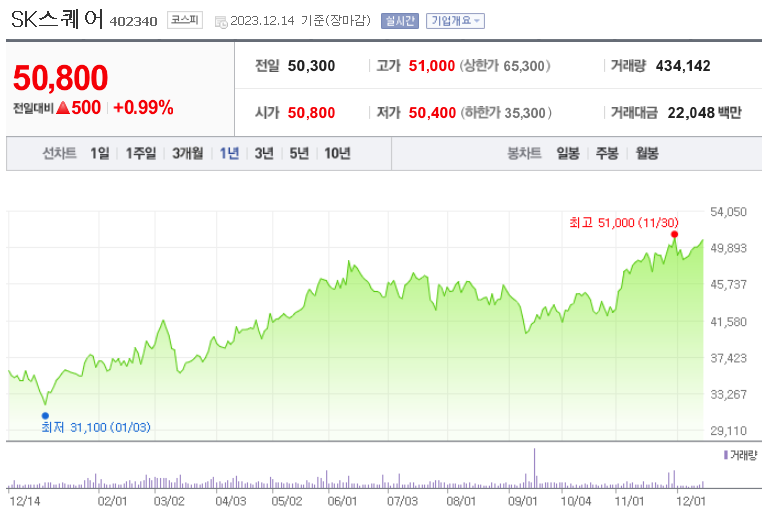This screenshot has width=762, height=516.
Task: Click the 최고 51,000 (11/30) label
Action: click(623, 223)
